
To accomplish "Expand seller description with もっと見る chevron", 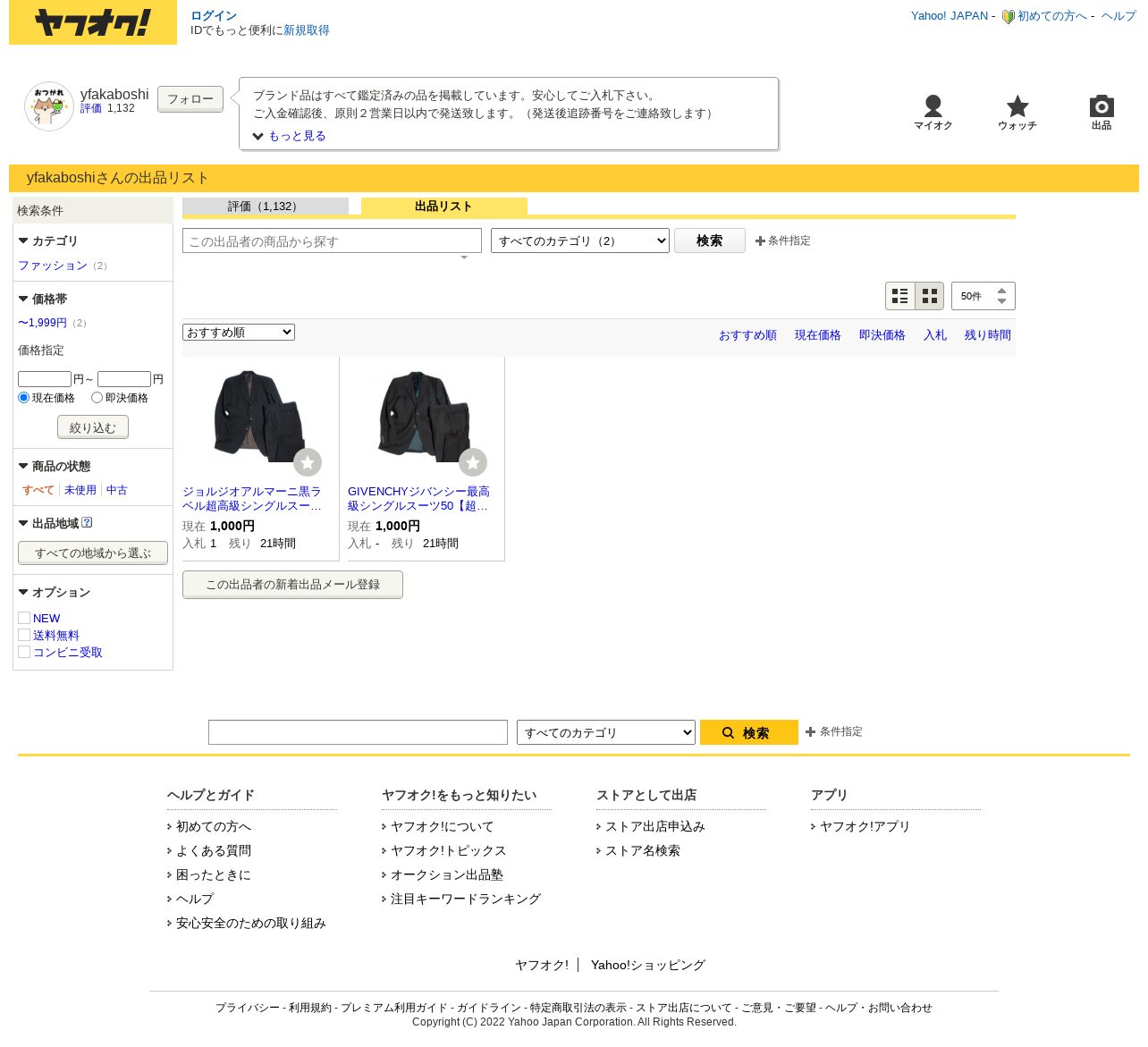I will [x=258, y=136].
